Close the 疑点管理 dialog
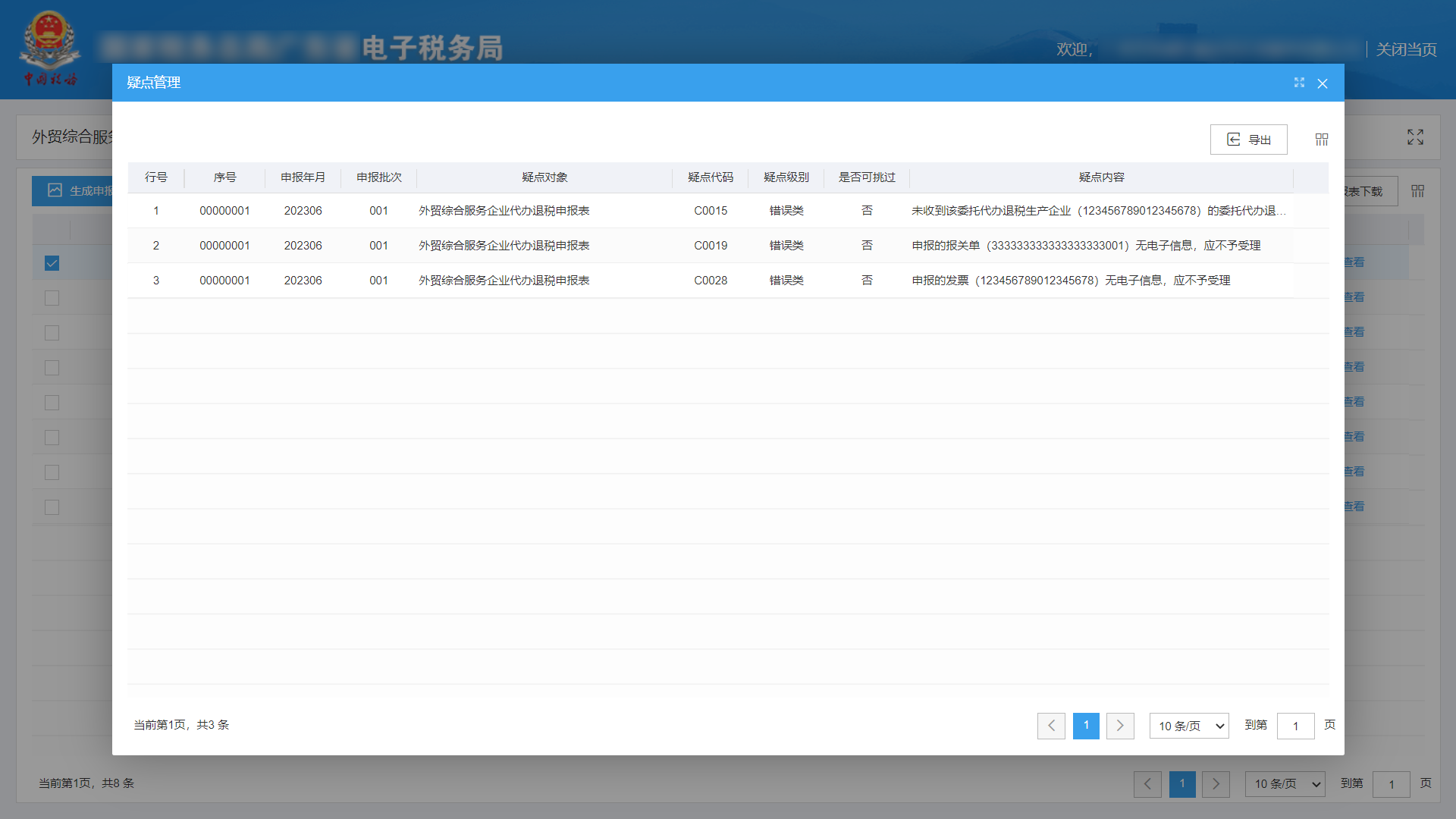 click(1323, 83)
